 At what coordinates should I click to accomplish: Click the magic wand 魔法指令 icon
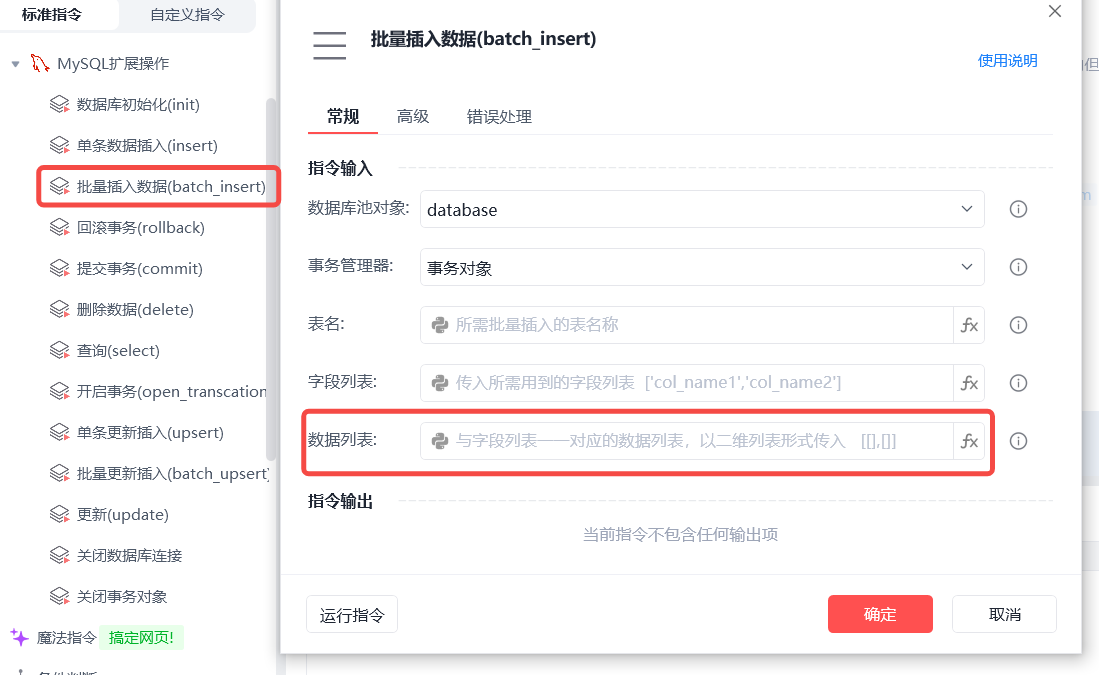click(20, 637)
